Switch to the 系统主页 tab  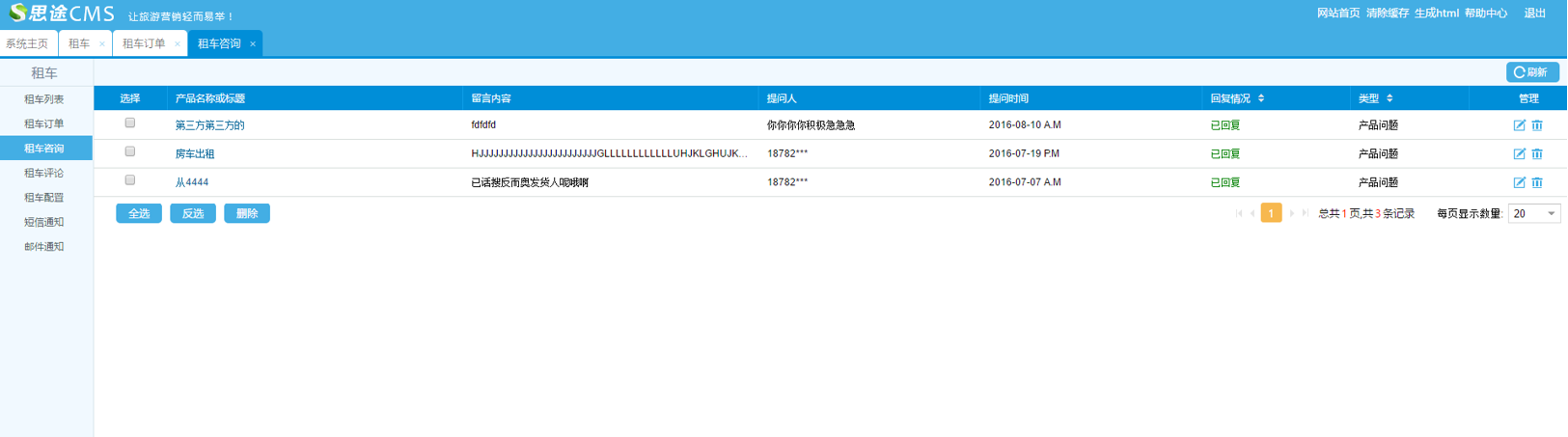27,44
